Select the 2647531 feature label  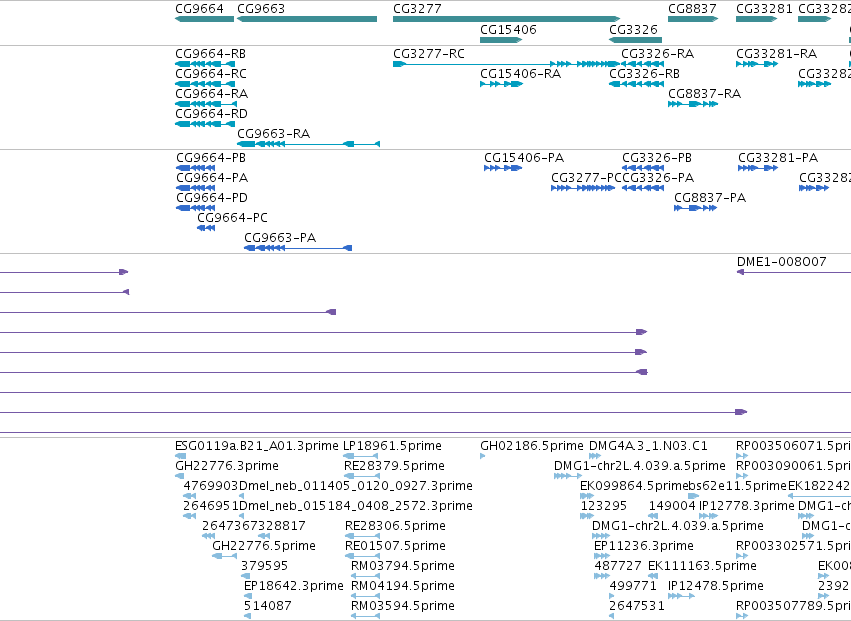[x=637, y=606]
